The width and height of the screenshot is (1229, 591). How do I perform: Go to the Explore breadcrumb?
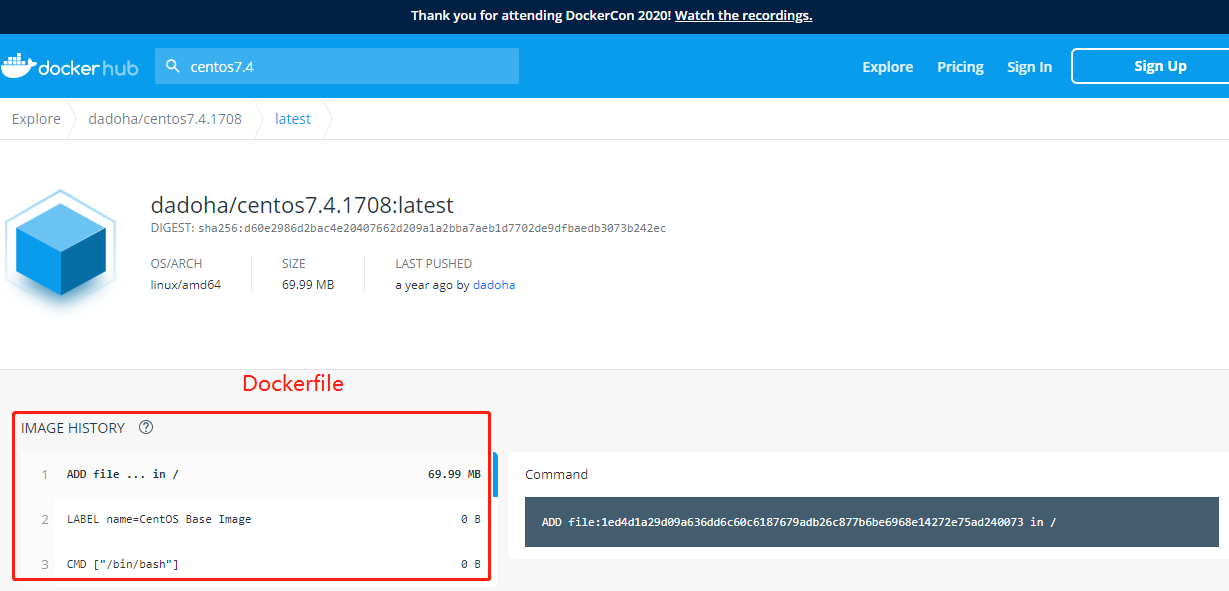pos(36,119)
